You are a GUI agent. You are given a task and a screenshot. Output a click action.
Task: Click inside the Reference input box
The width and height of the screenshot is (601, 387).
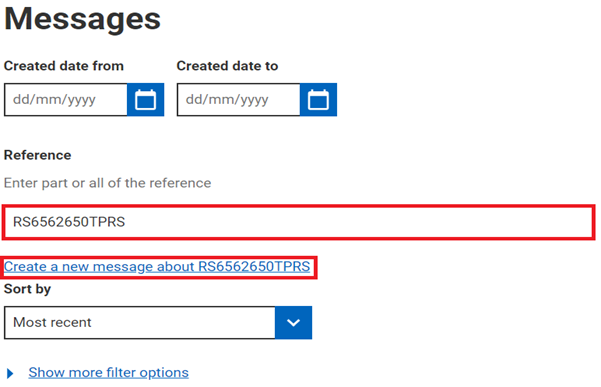[299, 222]
